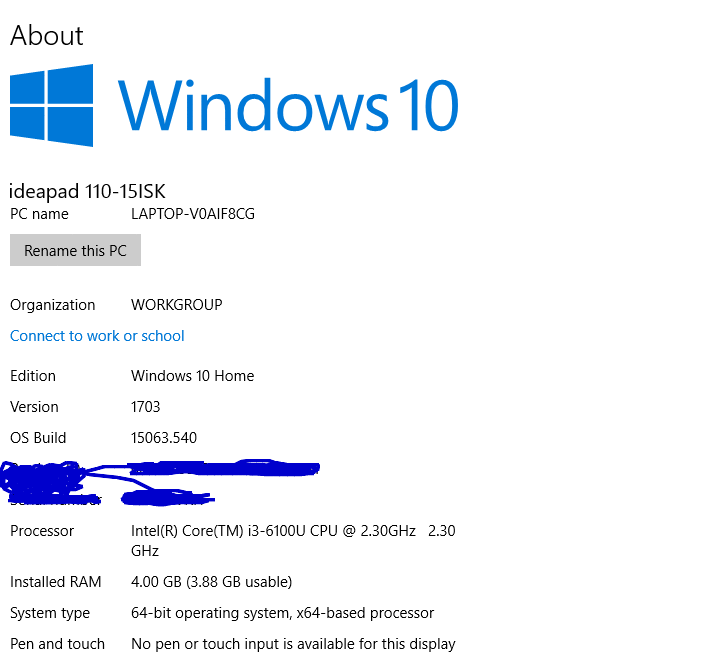Select the 64-bit operating system value

tap(282, 613)
